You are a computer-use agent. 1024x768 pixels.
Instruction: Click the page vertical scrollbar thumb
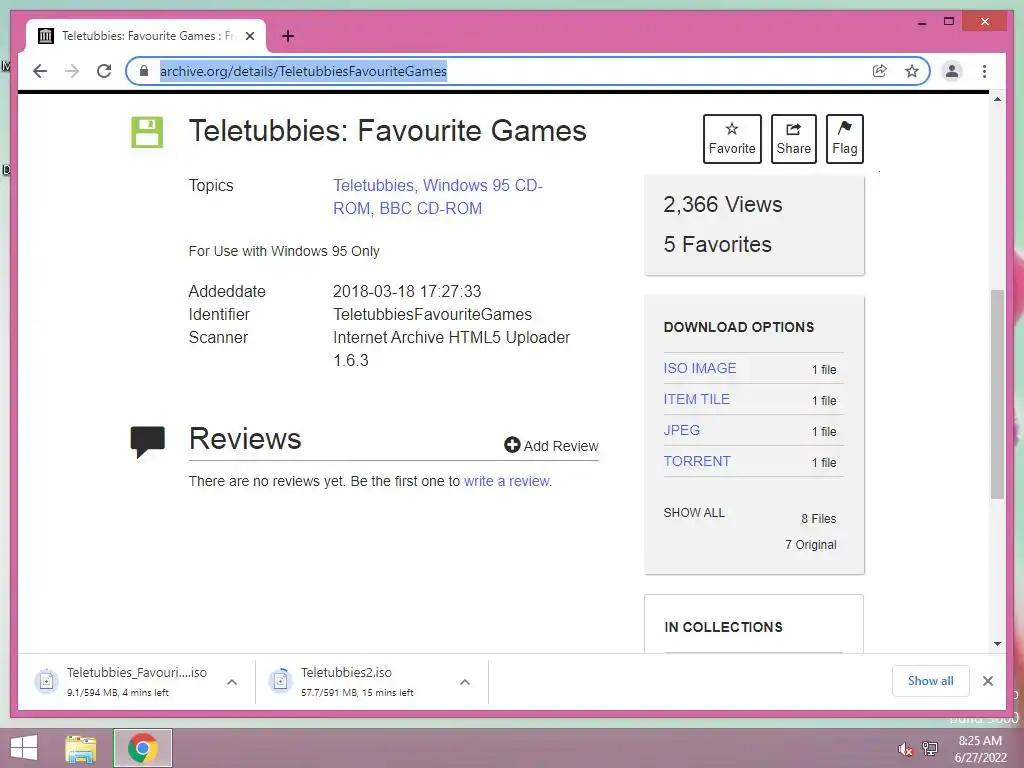tap(997, 394)
